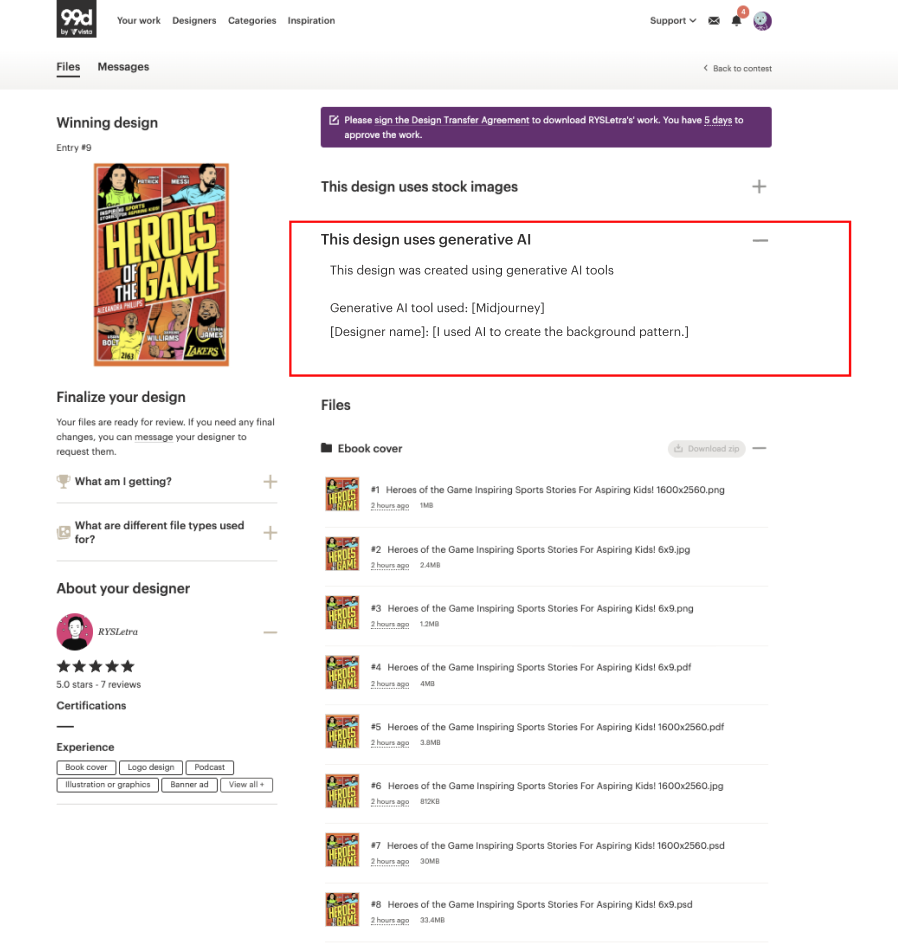Open the winning design cover thumbnail

161,264
